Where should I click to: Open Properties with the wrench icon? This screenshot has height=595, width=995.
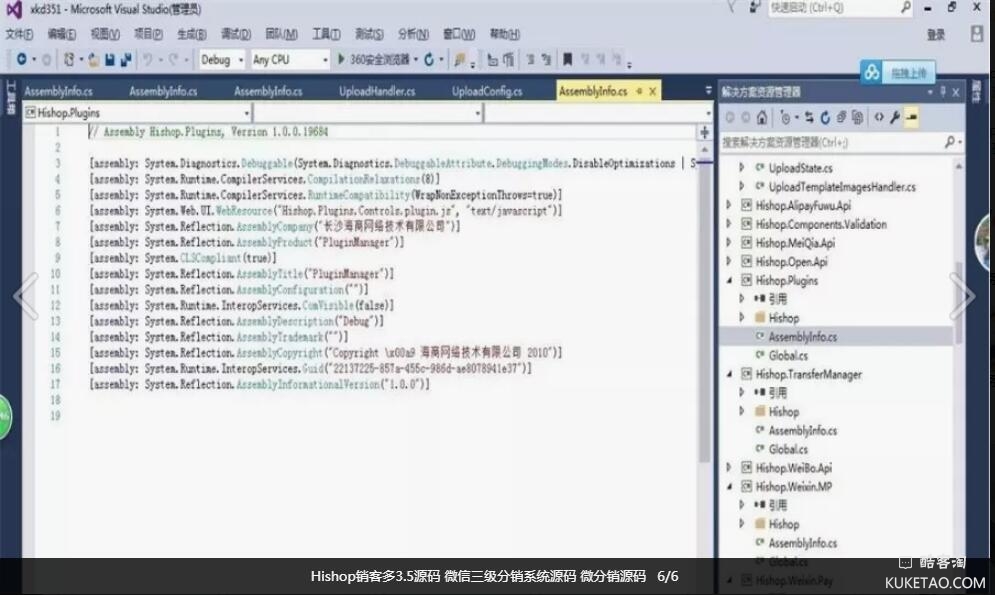coord(895,117)
